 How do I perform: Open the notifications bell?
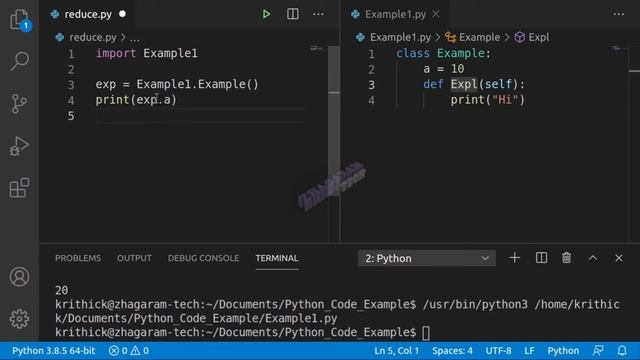[x=622, y=351]
